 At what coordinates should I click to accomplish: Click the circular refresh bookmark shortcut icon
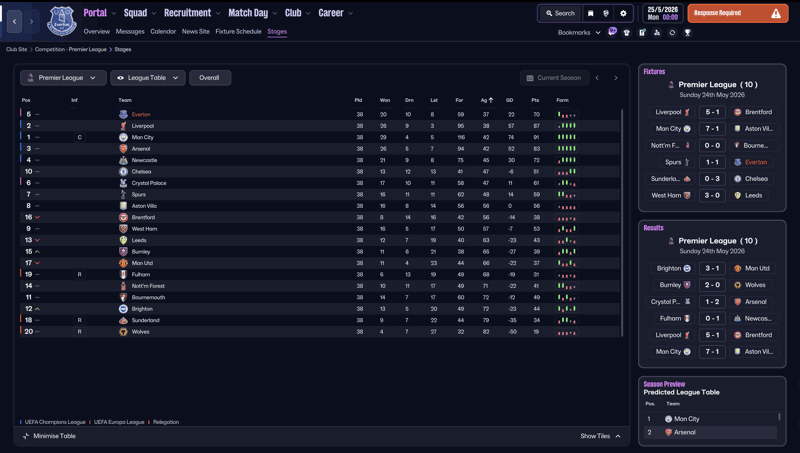coord(672,33)
